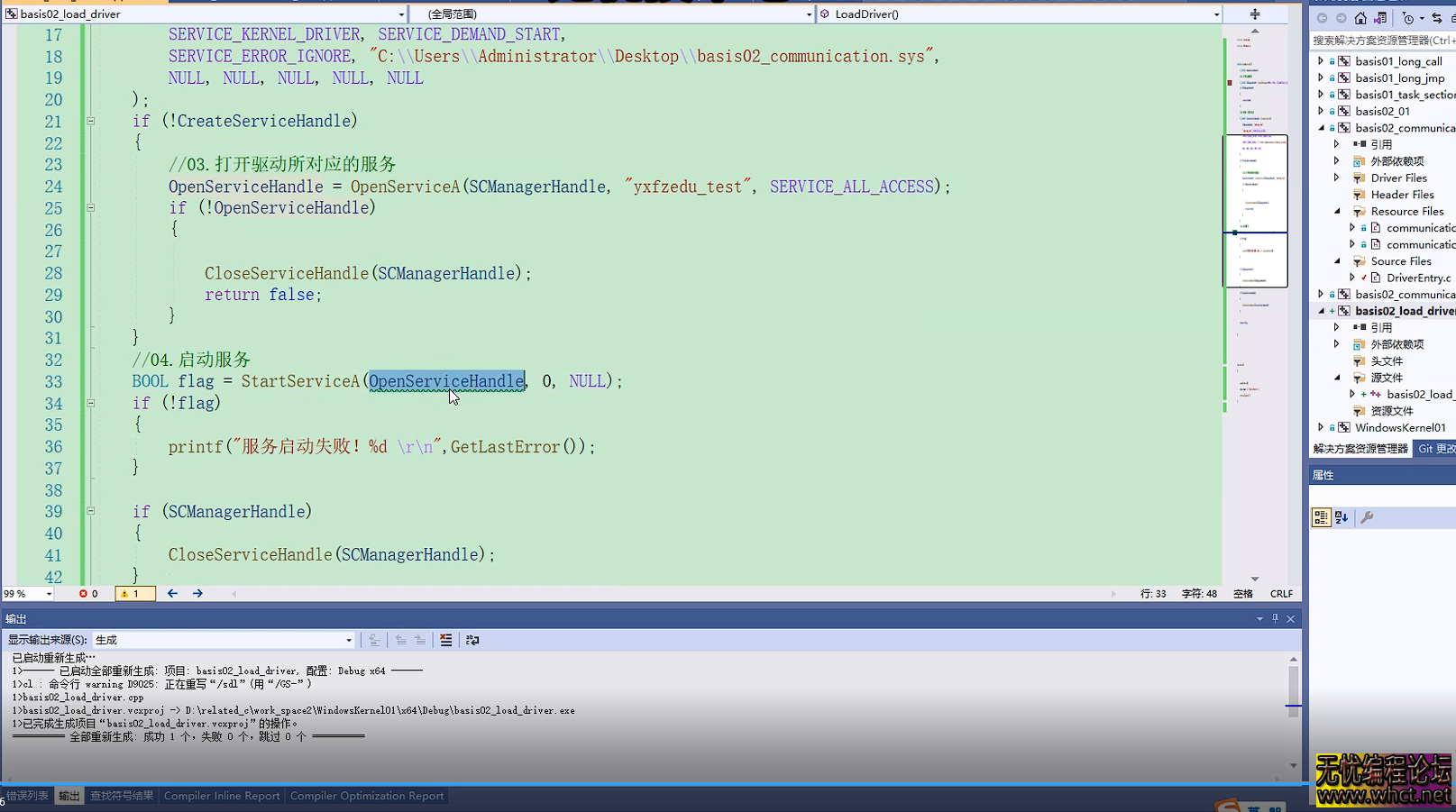Click the error count indicator
Screen dimensions: 1456x812
click(88, 594)
